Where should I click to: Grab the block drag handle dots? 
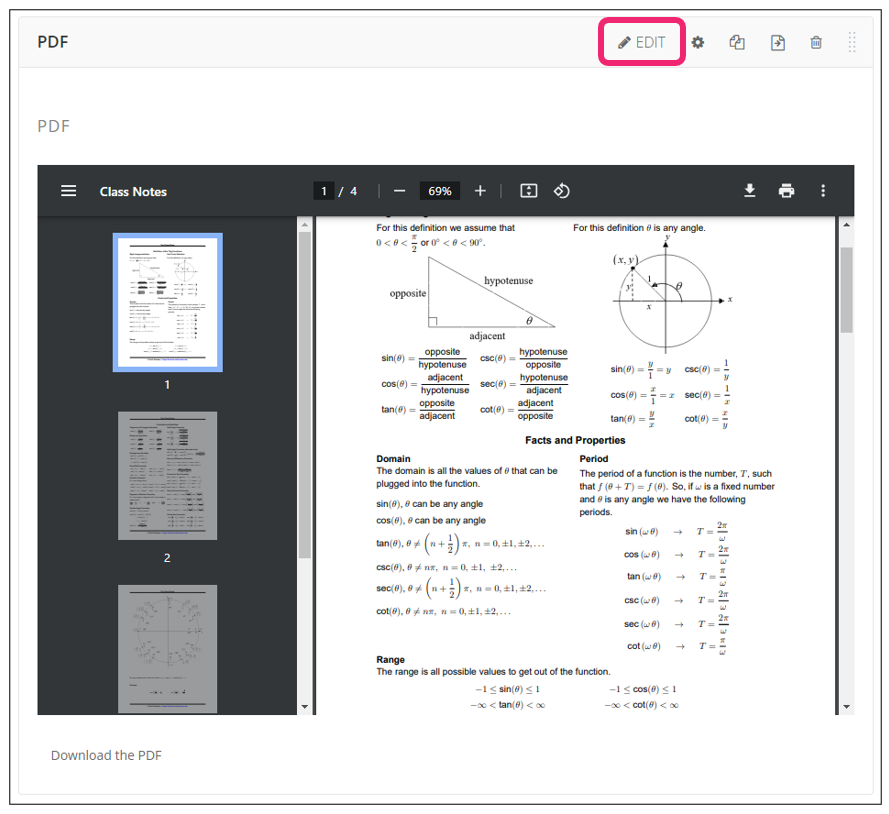[852, 42]
